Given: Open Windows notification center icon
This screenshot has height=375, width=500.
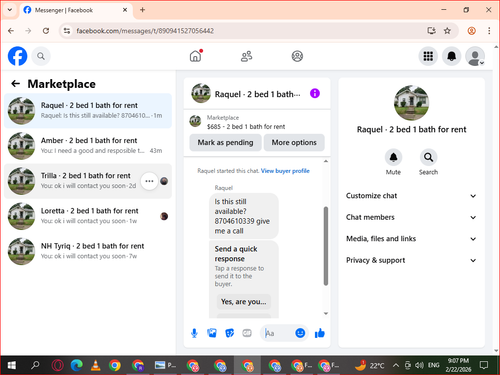Looking at the screenshot, I should tap(484, 365).
